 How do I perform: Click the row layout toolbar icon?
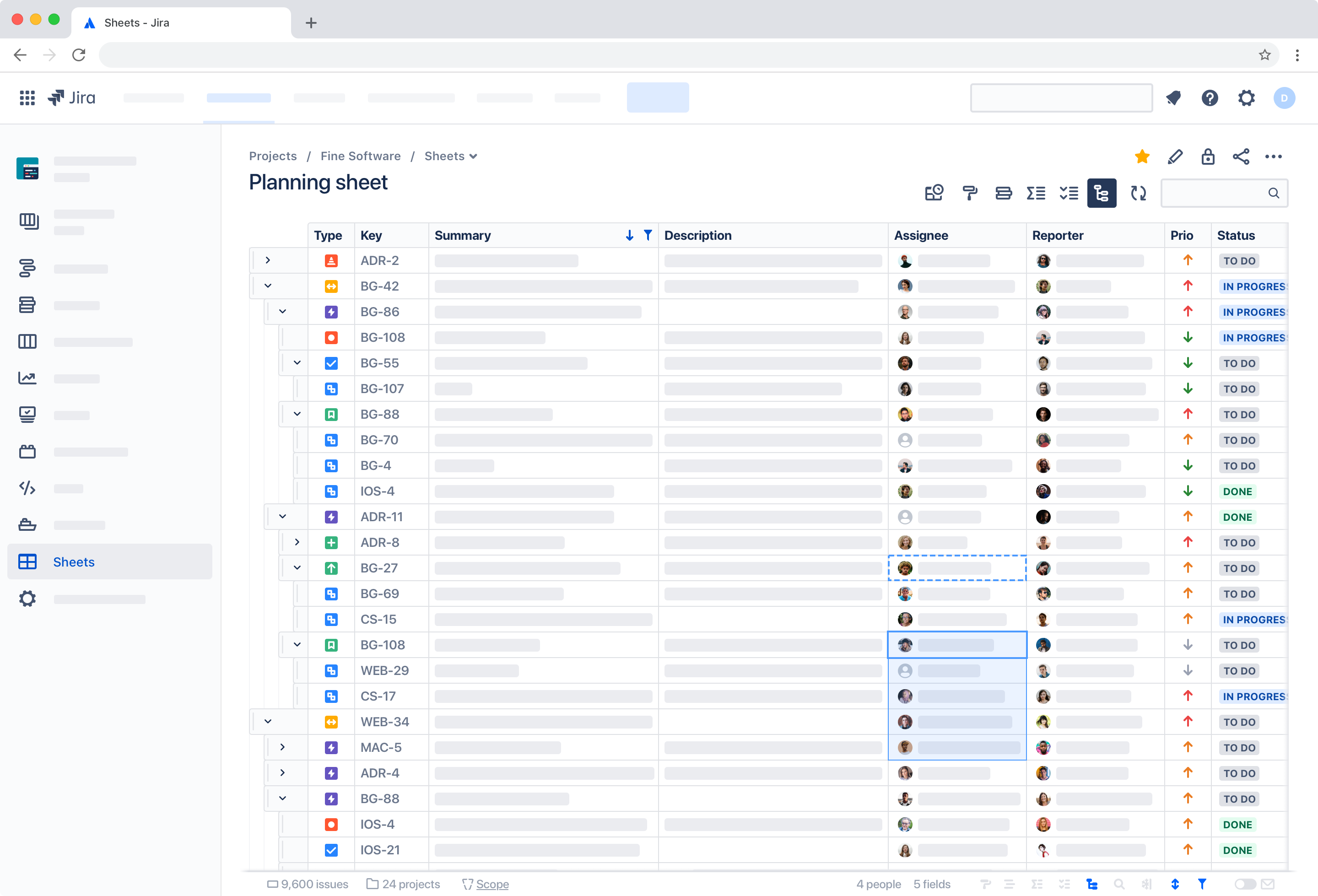pyautogui.click(x=1003, y=194)
